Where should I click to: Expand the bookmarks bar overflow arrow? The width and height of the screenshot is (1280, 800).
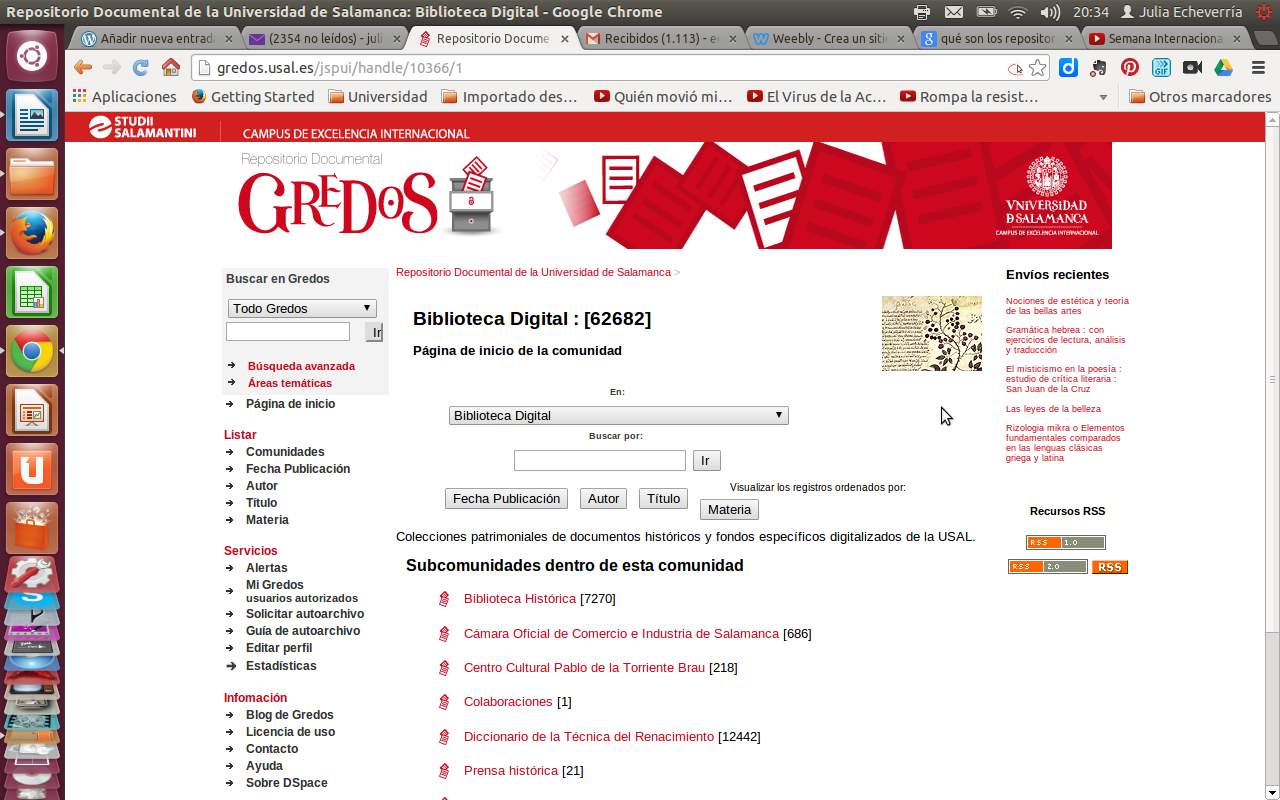[x=1103, y=97]
